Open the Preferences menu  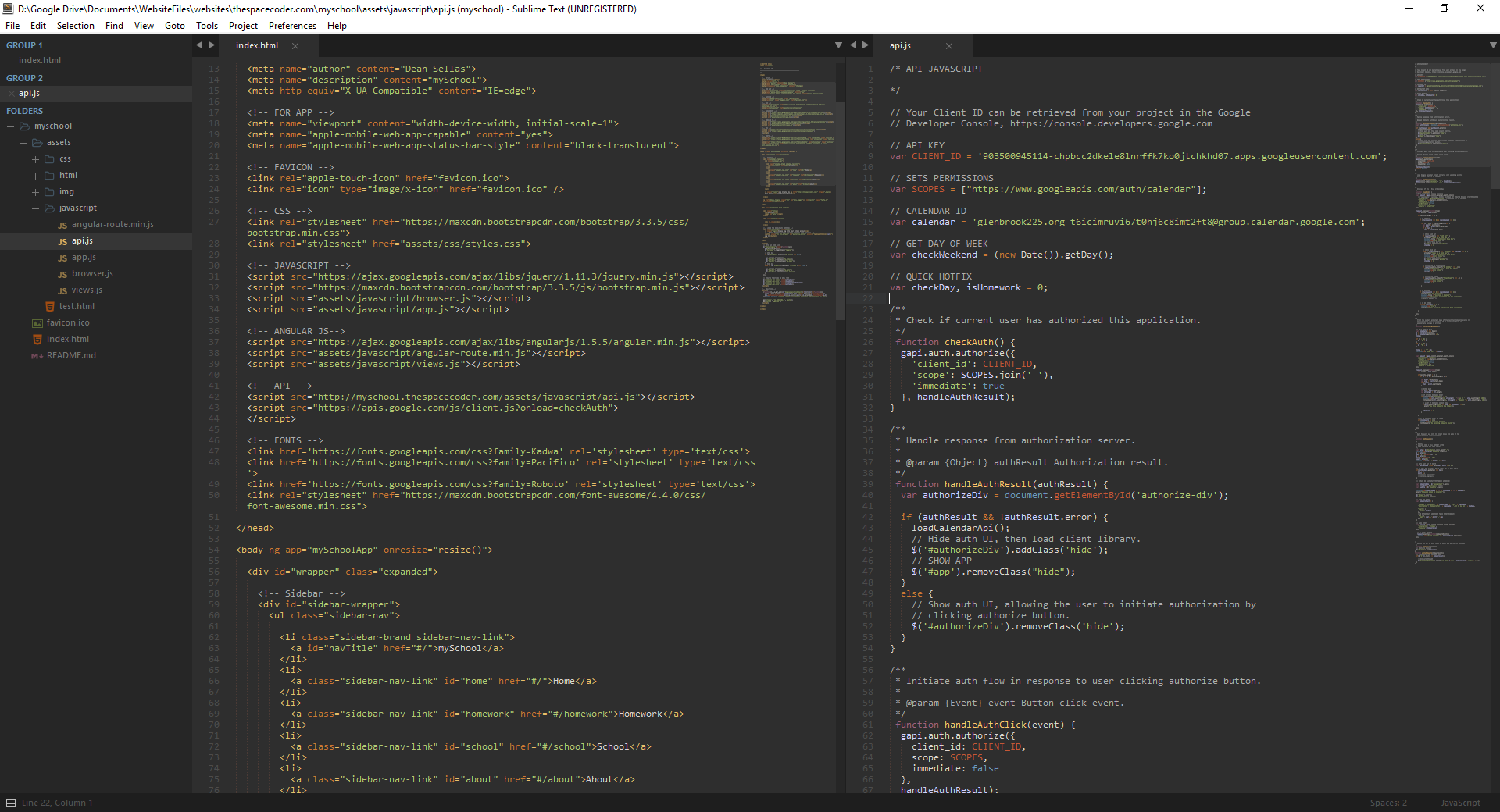[x=292, y=26]
